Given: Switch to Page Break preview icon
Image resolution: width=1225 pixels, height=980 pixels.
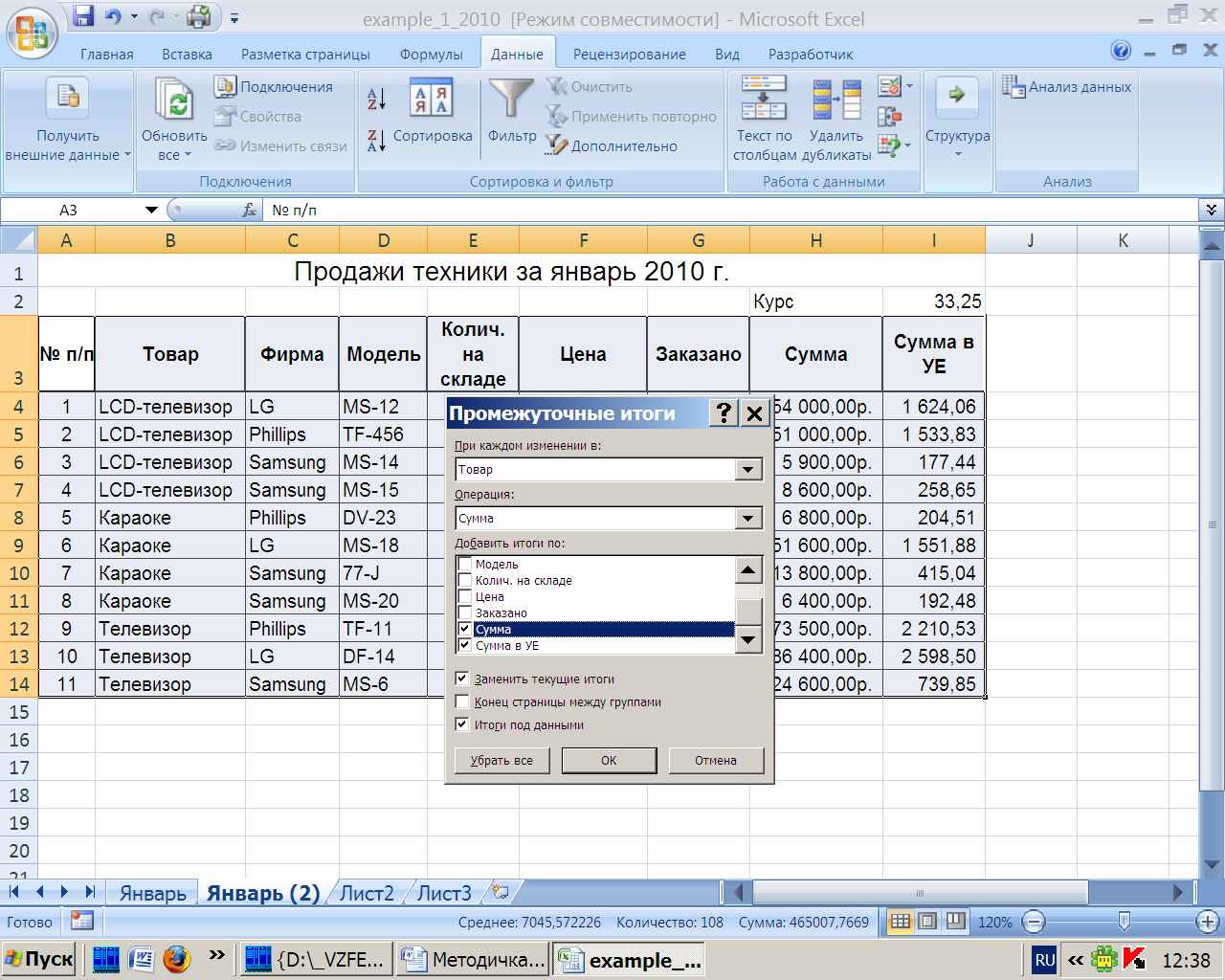Looking at the screenshot, I should coord(955,922).
